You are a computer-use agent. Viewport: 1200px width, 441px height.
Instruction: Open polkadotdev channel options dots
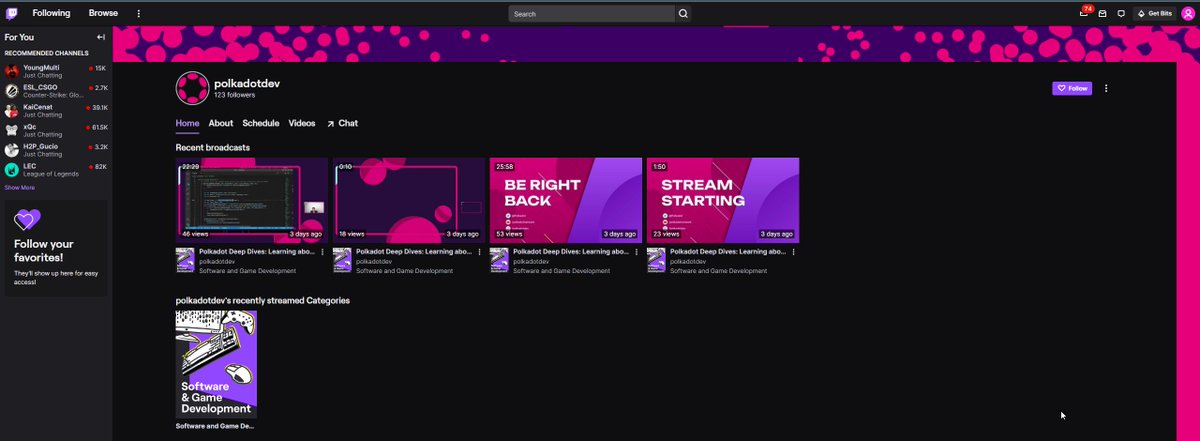[x=1106, y=88]
